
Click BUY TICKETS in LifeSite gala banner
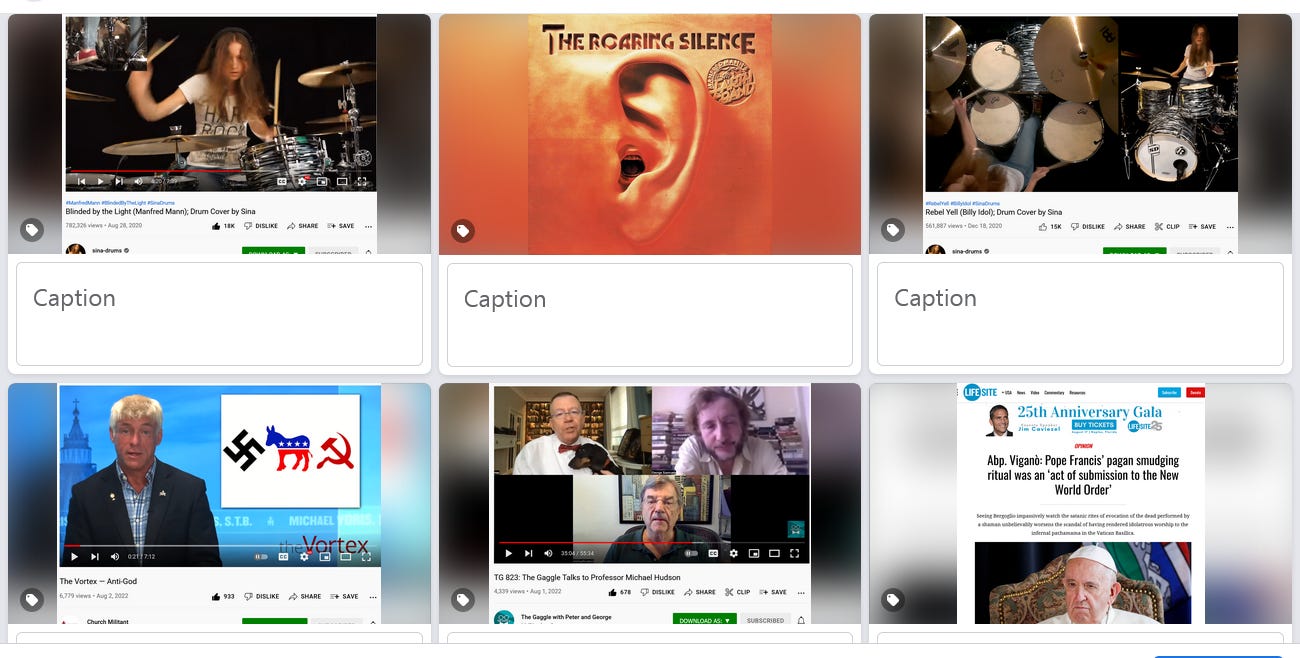1094,425
